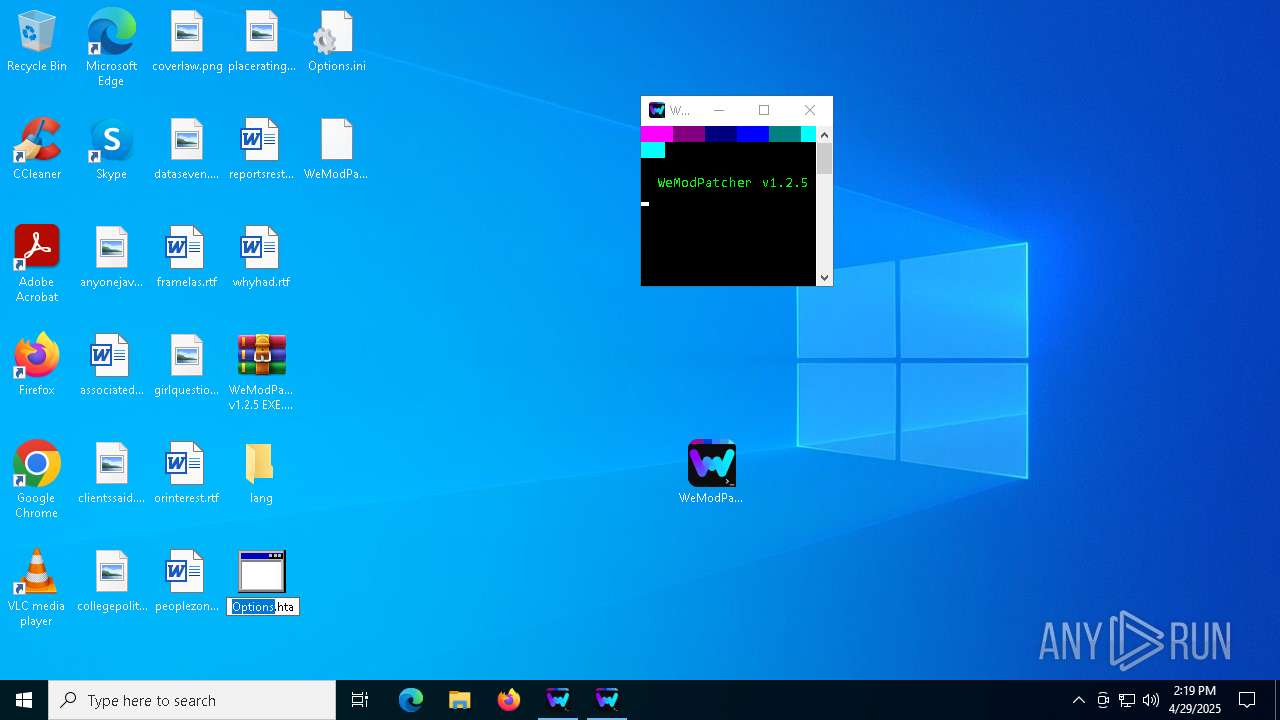Close the WeModPatcher console window

pos(810,110)
